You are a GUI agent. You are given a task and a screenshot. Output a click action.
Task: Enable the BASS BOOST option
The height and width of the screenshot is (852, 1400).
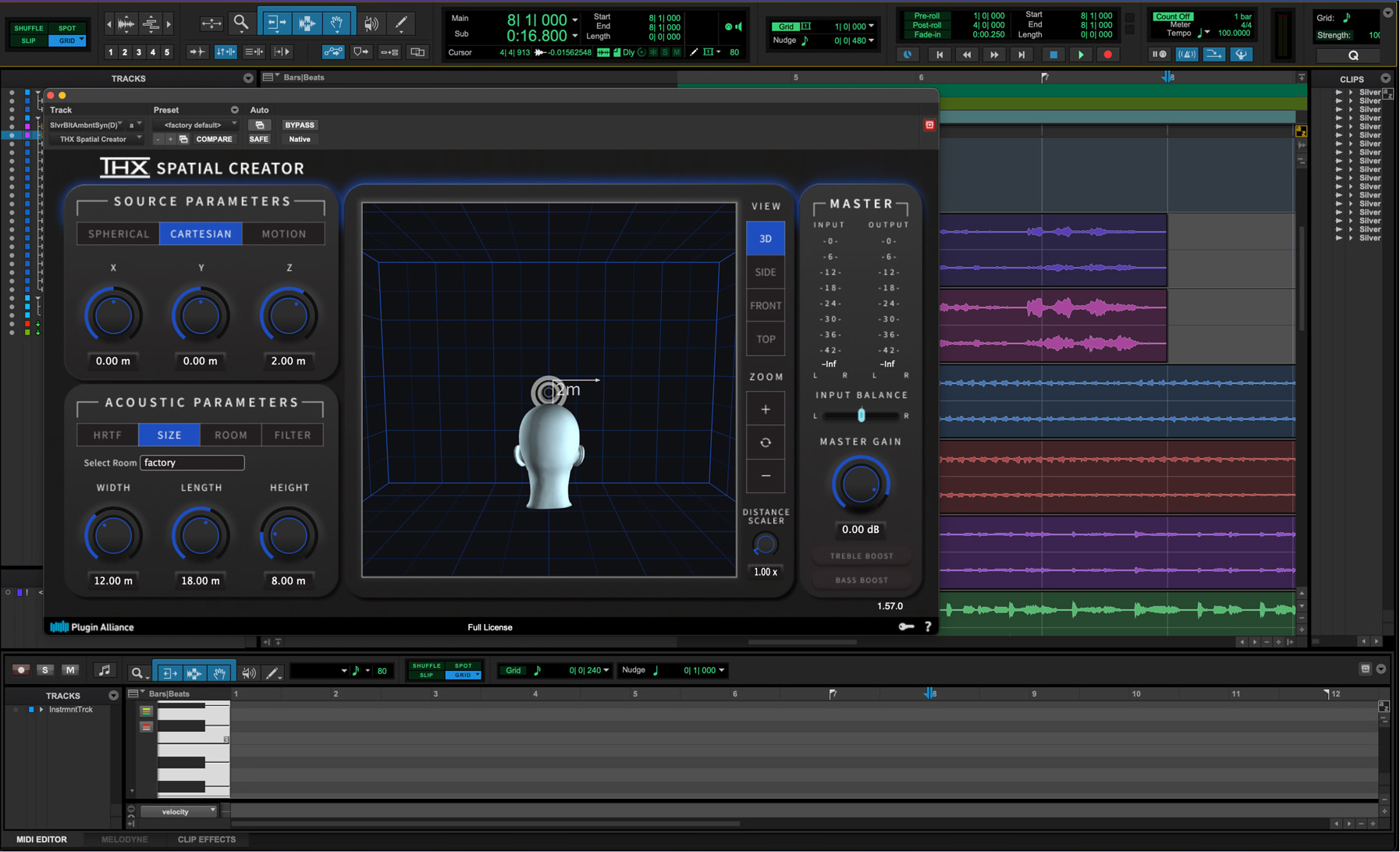[861, 580]
